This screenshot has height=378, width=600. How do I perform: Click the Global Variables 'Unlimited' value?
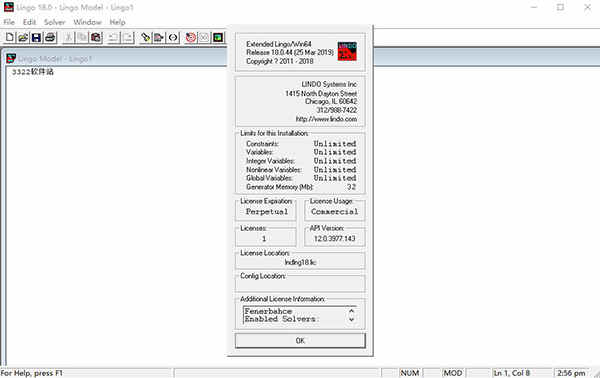click(x=335, y=178)
